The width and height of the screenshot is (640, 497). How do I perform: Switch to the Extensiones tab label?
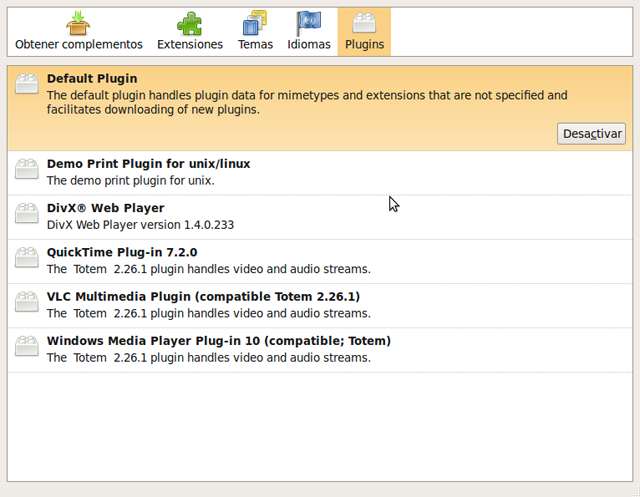[190, 45]
